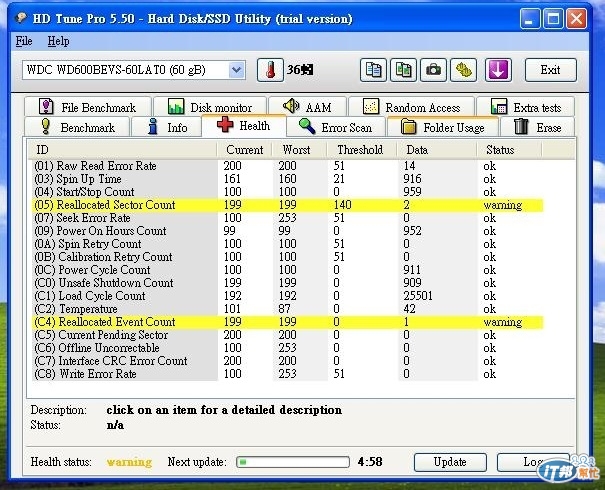This screenshot has width=605, height=490.
Task: Select the (C2) Temperature row
Action: pyautogui.click(x=287, y=309)
